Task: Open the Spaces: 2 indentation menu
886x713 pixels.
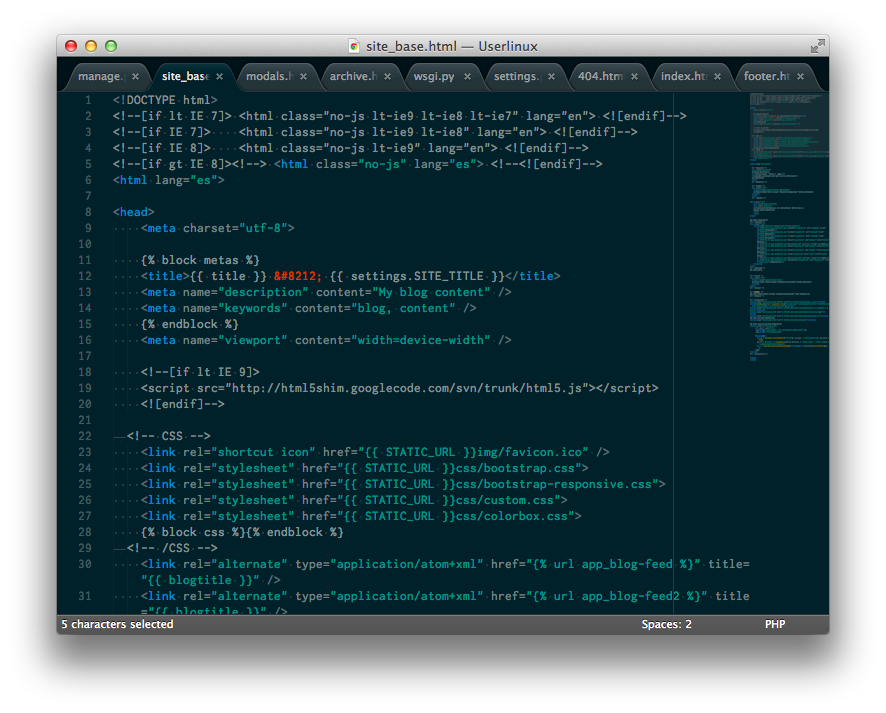Action: [x=666, y=624]
